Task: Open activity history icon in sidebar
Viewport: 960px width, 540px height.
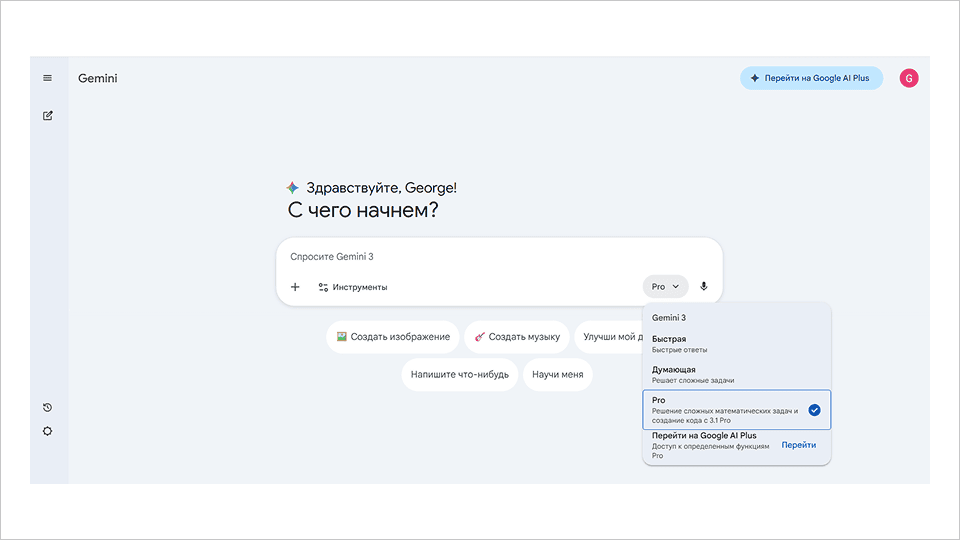Action: pyautogui.click(x=47, y=407)
